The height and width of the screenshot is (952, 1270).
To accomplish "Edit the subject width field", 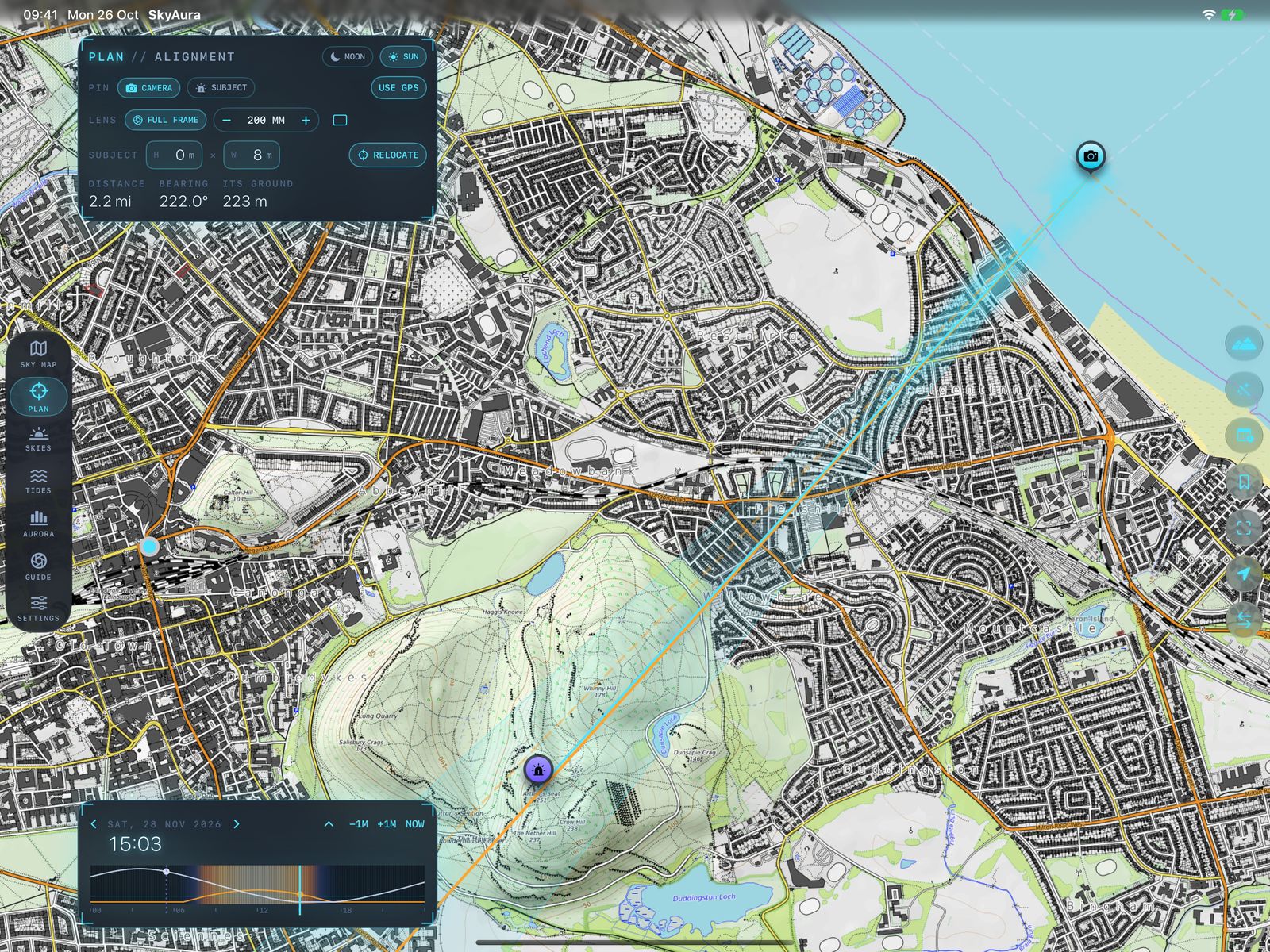I will click(x=252, y=155).
